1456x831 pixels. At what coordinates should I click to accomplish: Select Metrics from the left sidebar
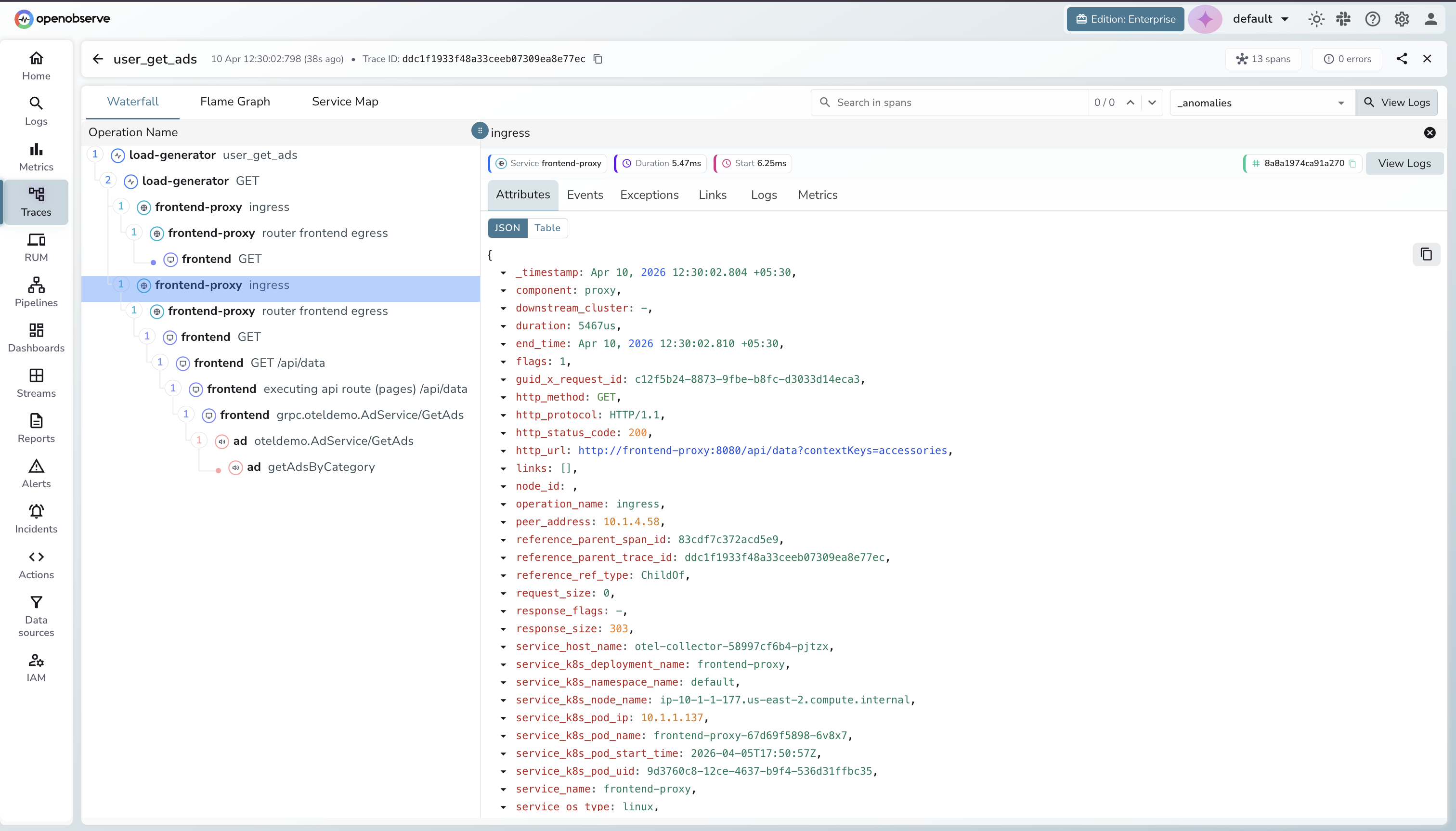tap(35, 155)
